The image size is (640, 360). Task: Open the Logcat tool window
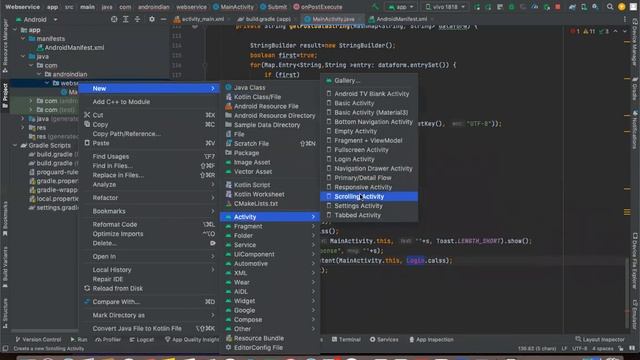pos(142,340)
